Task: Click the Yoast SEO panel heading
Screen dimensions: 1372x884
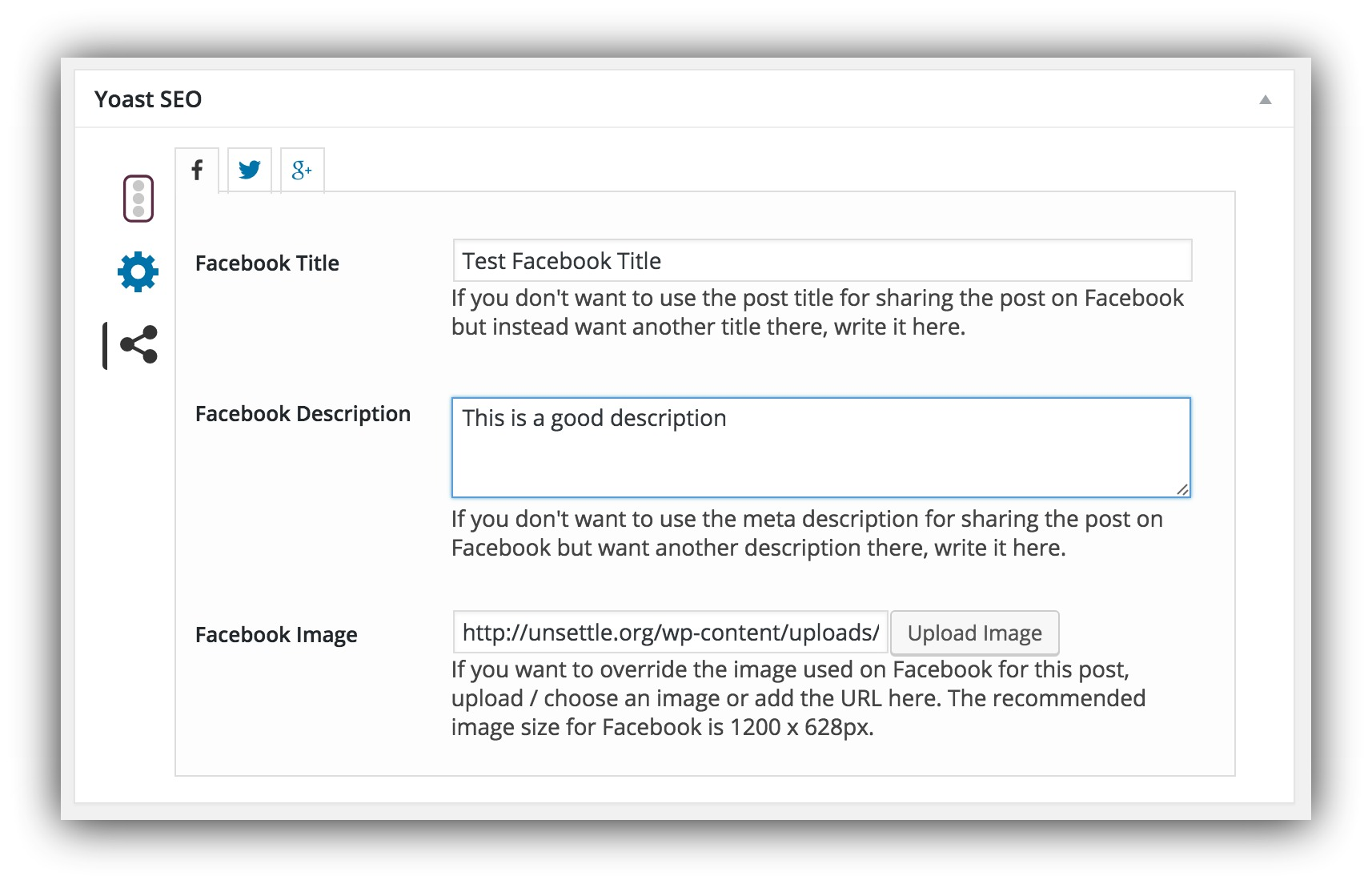Action: [x=148, y=99]
